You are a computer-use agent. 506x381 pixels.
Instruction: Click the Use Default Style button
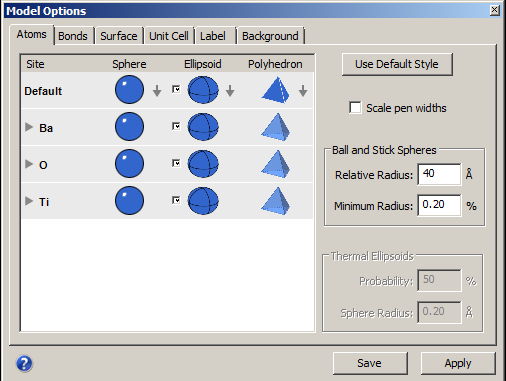pyautogui.click(x=397, y=64)
